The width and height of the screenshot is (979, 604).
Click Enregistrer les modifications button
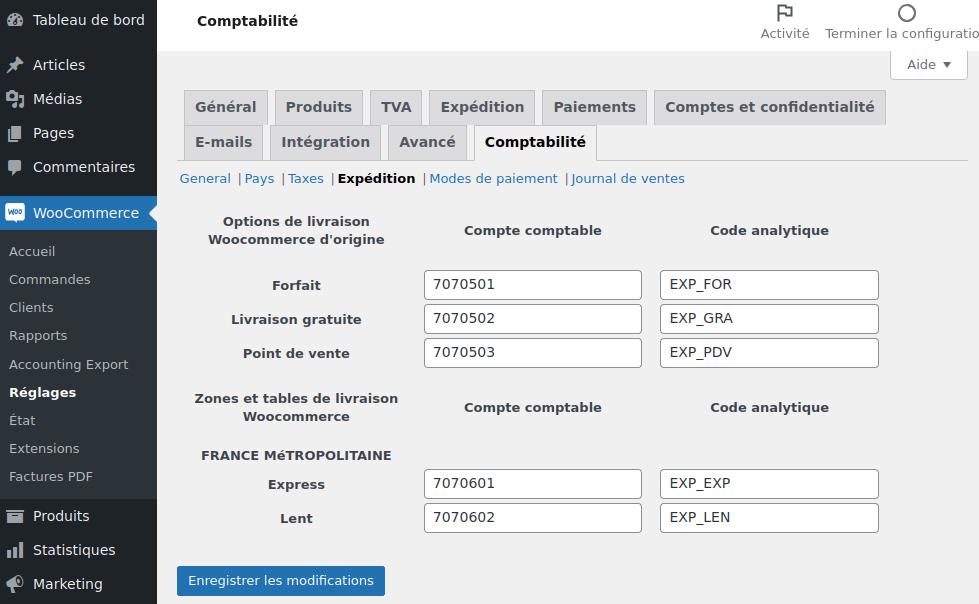281,581
